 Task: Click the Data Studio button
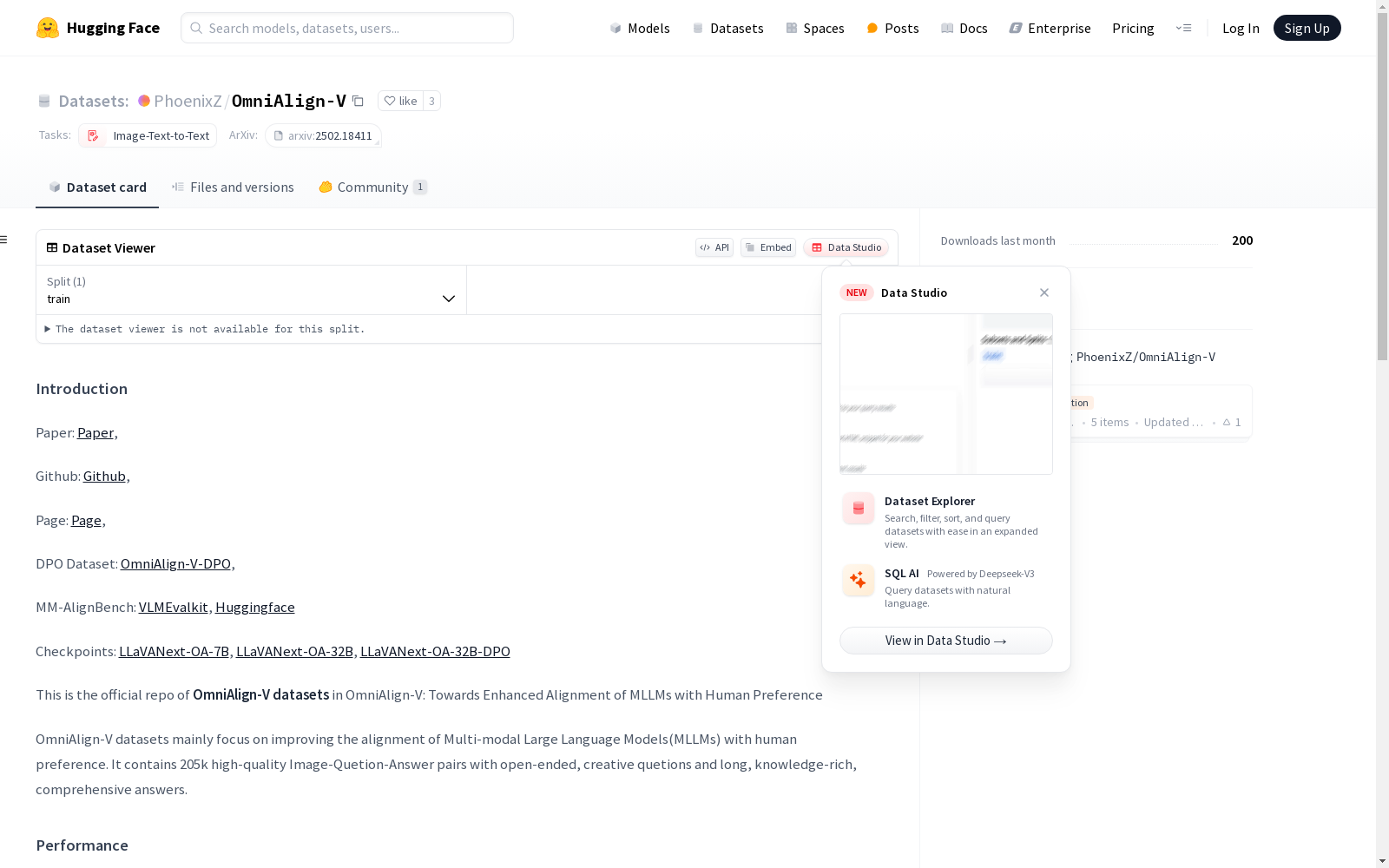846,247
